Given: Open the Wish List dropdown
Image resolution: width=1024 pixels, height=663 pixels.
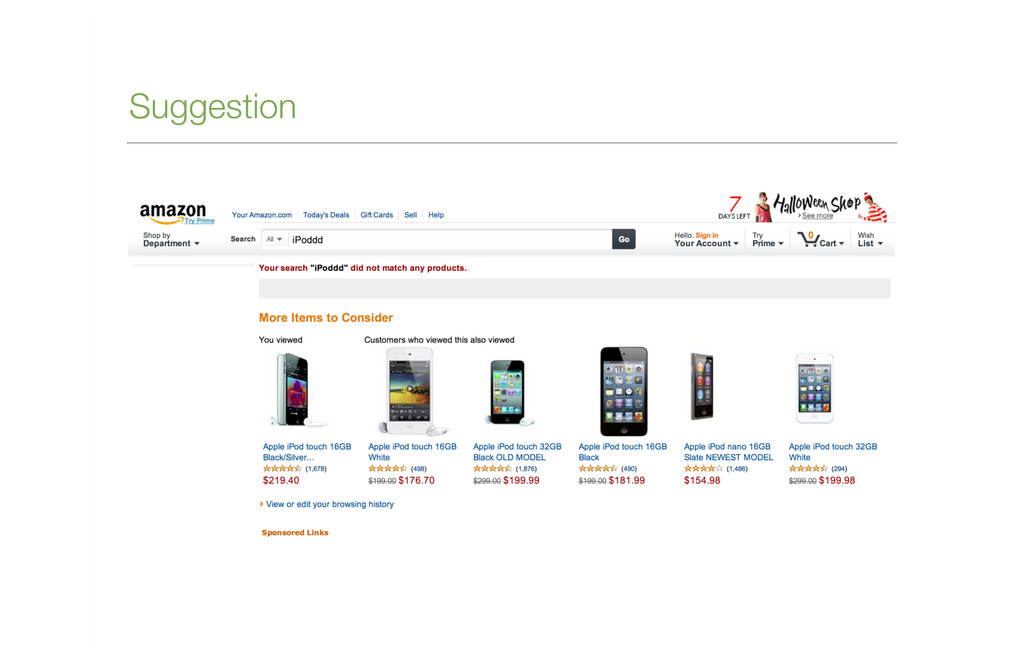Looking at the screenshot, I should pos(870,240).
